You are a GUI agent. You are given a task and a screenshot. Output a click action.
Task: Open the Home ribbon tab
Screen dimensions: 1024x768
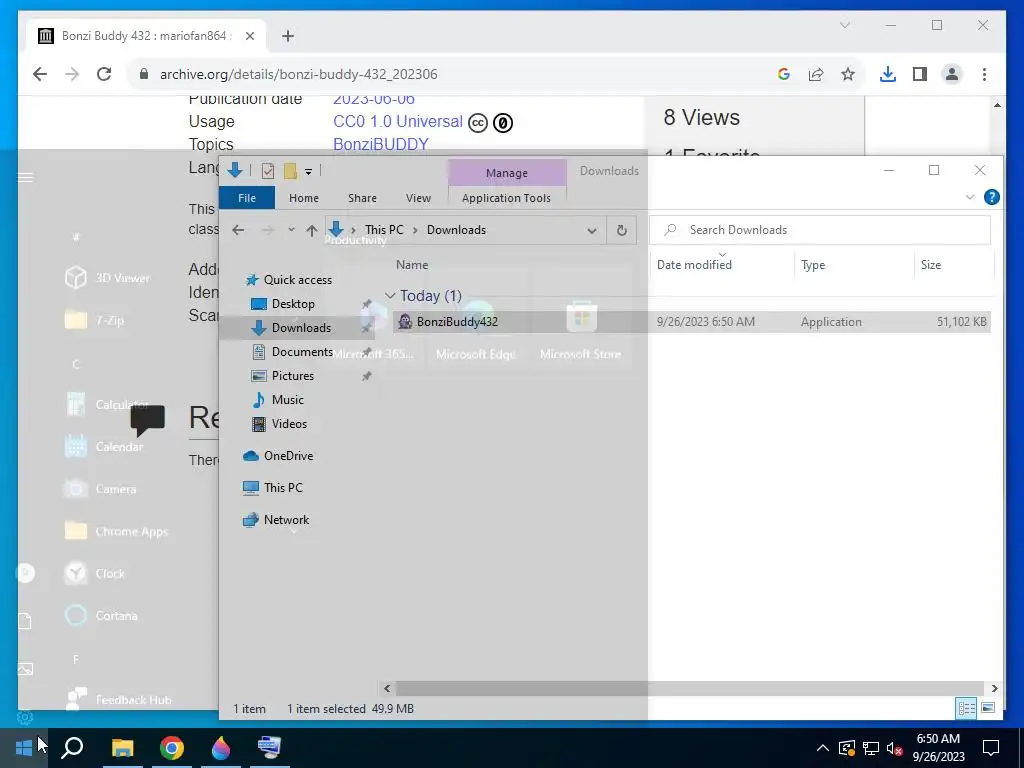[304, 198]
